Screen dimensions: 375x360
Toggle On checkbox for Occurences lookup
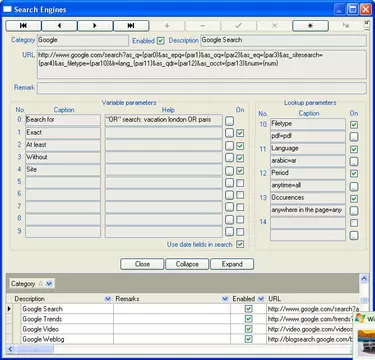pyautogui.click(x=354, y=198)
